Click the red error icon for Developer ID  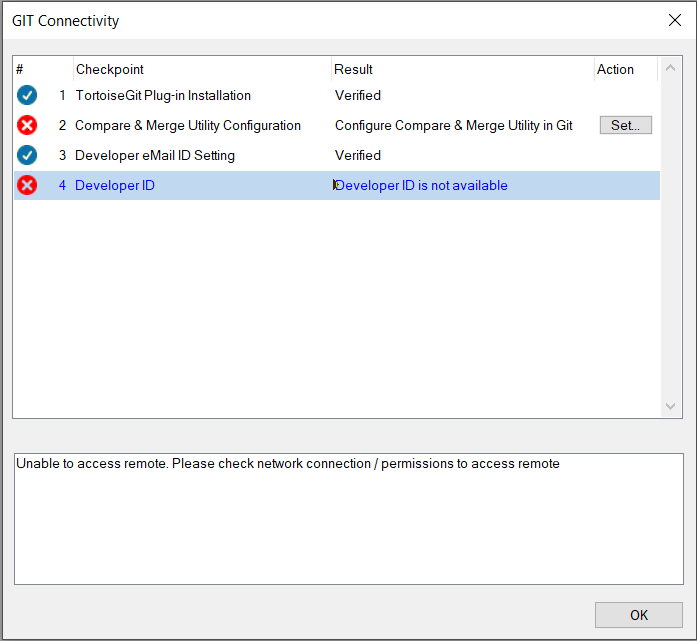tap(27, 185)
